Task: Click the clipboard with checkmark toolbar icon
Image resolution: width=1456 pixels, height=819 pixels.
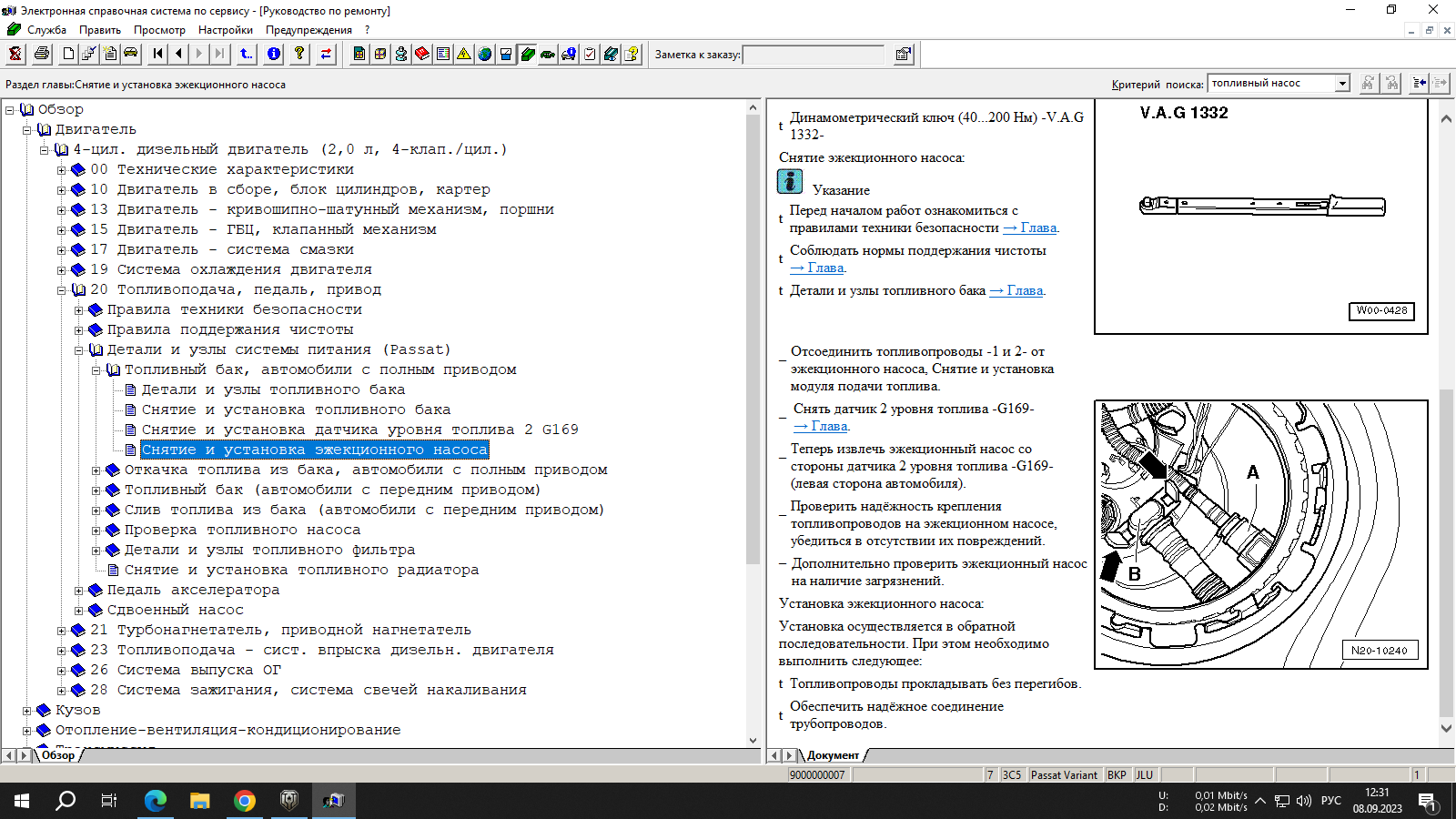Action: [590, 54]
